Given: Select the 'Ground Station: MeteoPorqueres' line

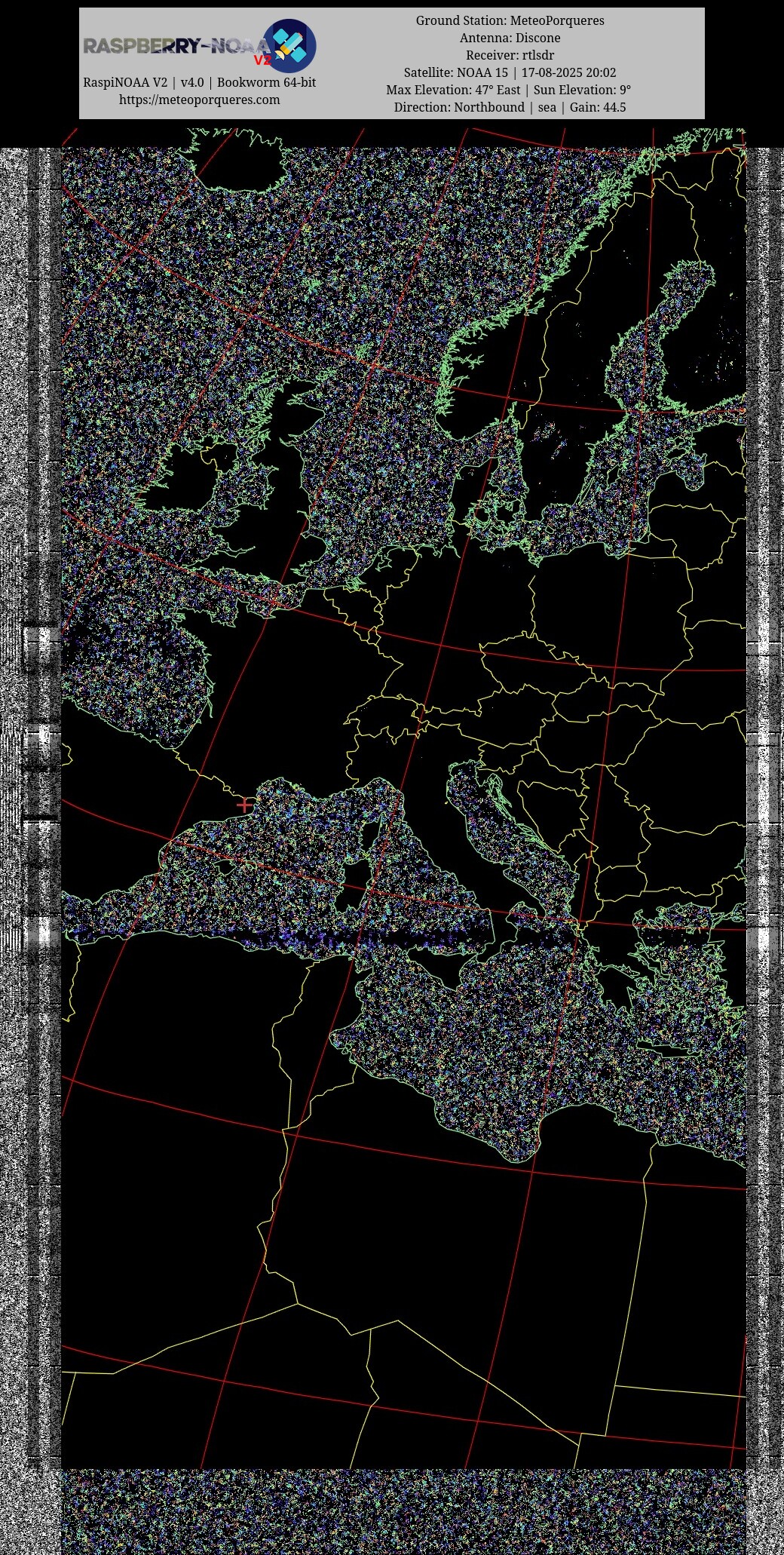Looking at the screenshot, I should 510,20.
